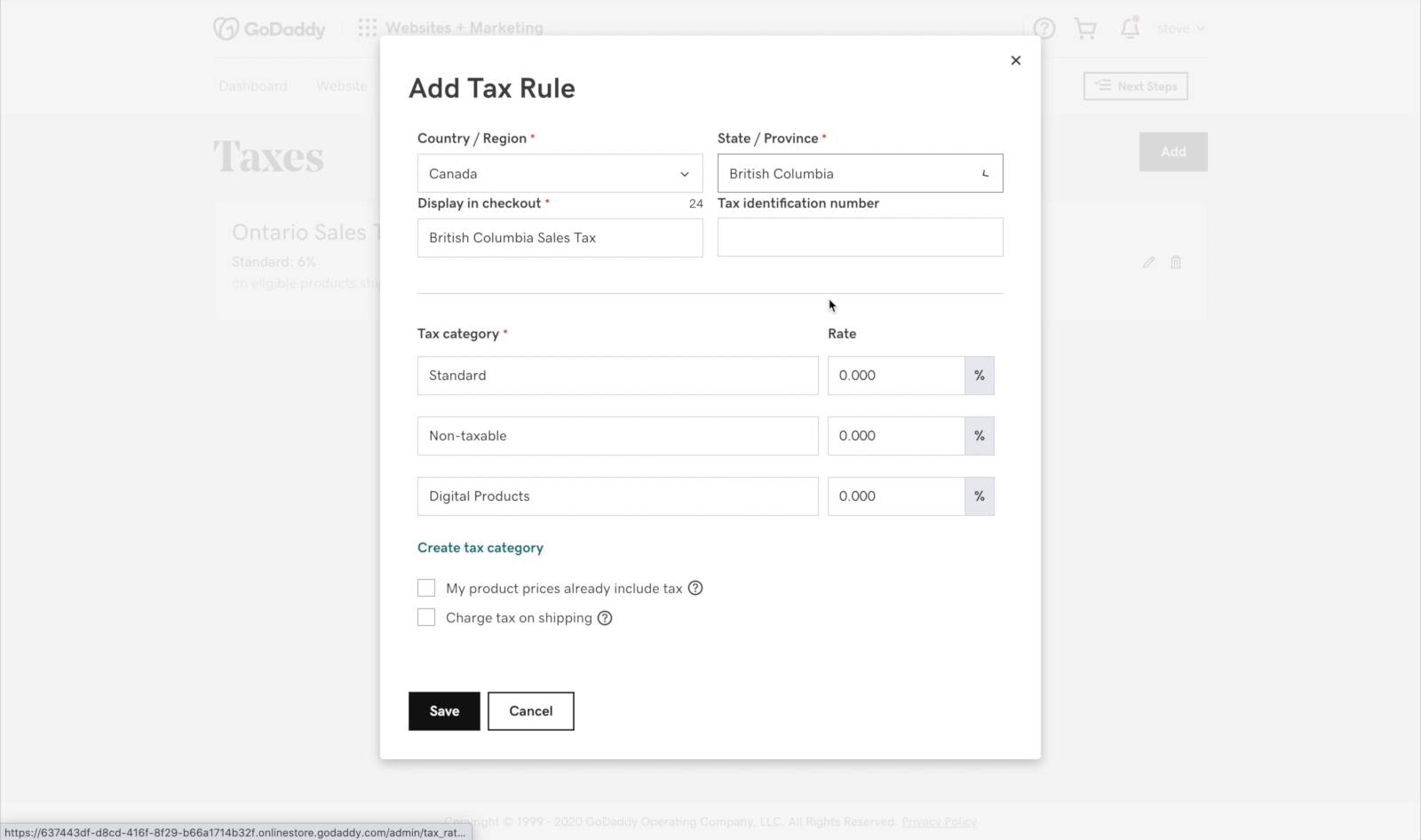The image size is (1421, 840).
Task: Check the Charge tax on shipping box
Action: [426, 618]
